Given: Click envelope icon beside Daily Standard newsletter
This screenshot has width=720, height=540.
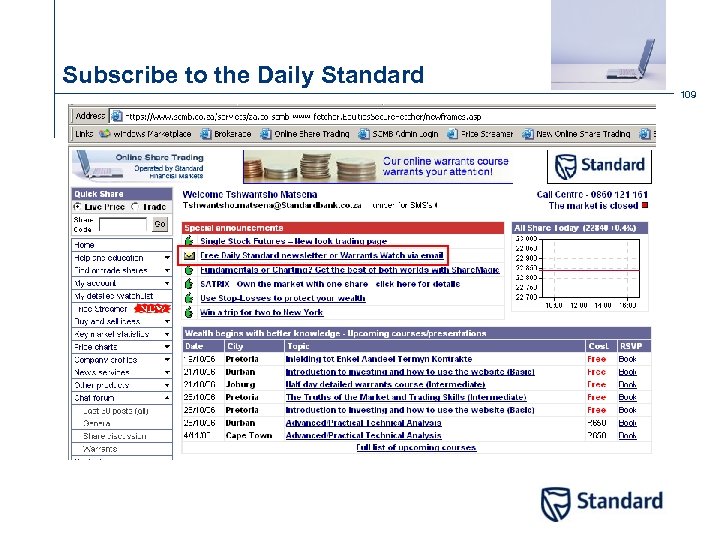Looking at the screenshot, I should pyautogui.click(x=189, y=255).
